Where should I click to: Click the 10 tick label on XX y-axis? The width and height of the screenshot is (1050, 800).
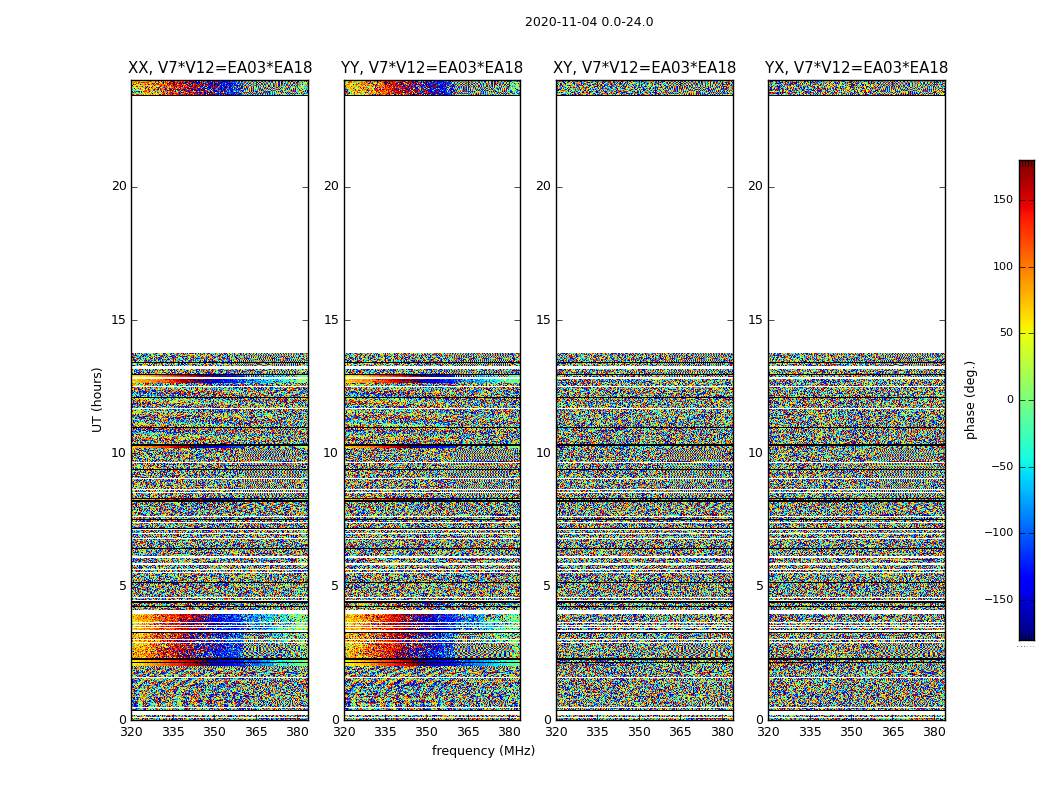[x=119, y=453]
